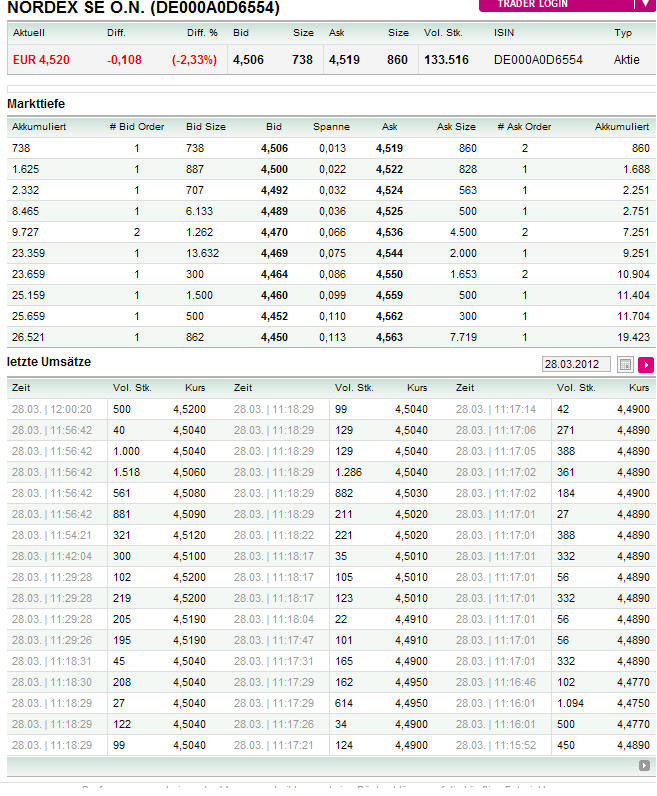The height and width of the screenshot is (796, 657).
Task: Click the Vol. Stk. value 133.516
Action: coord(446,60)
